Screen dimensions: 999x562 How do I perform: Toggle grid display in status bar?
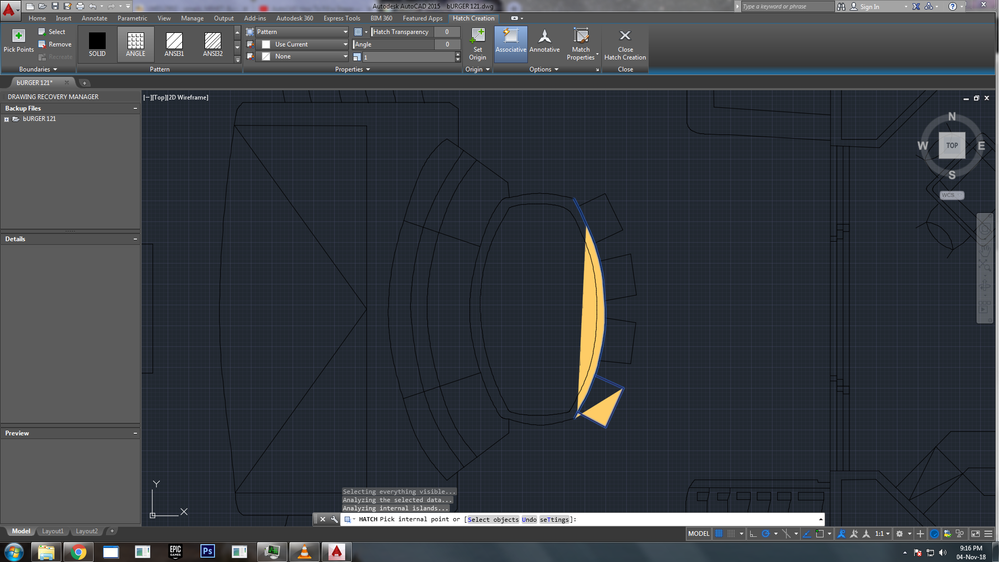point(719,533)
